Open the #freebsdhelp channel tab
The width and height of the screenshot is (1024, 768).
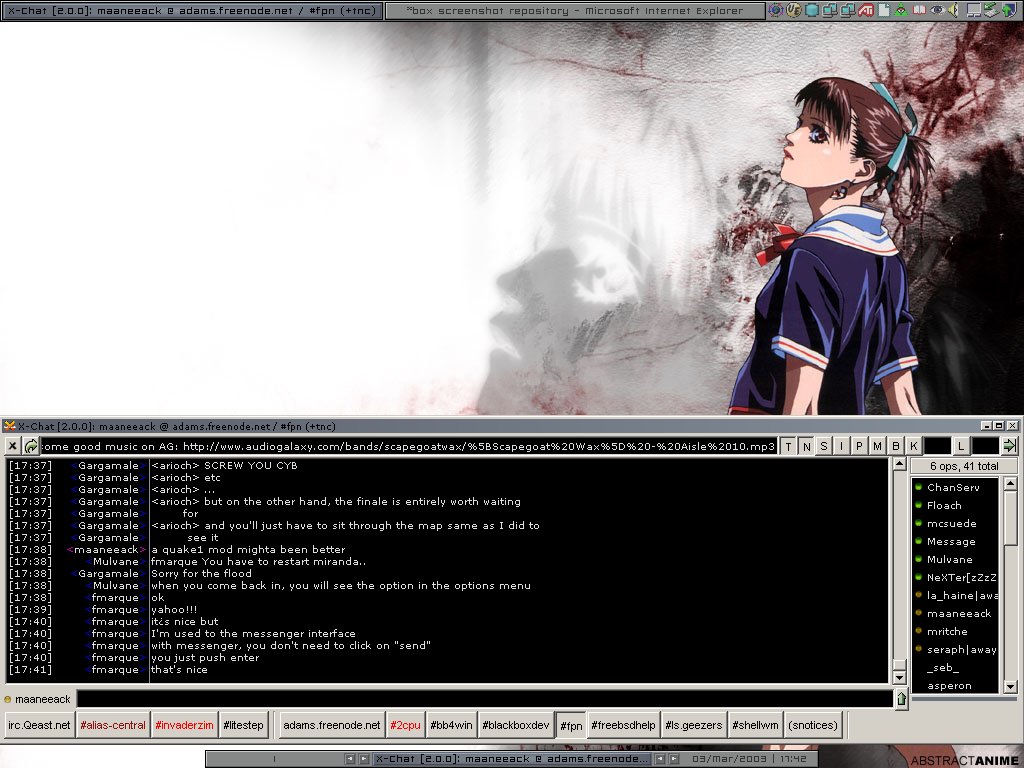click(x=623, y=725)
